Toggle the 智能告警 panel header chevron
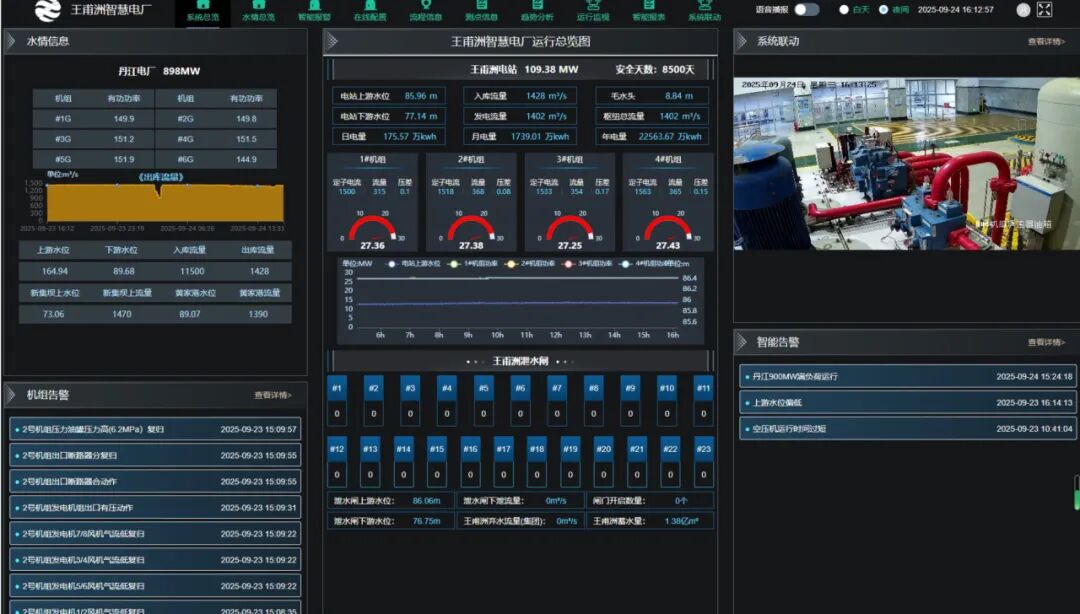Screen dimensions: 1080x614 pyautogui.click(x=741, y=342)
